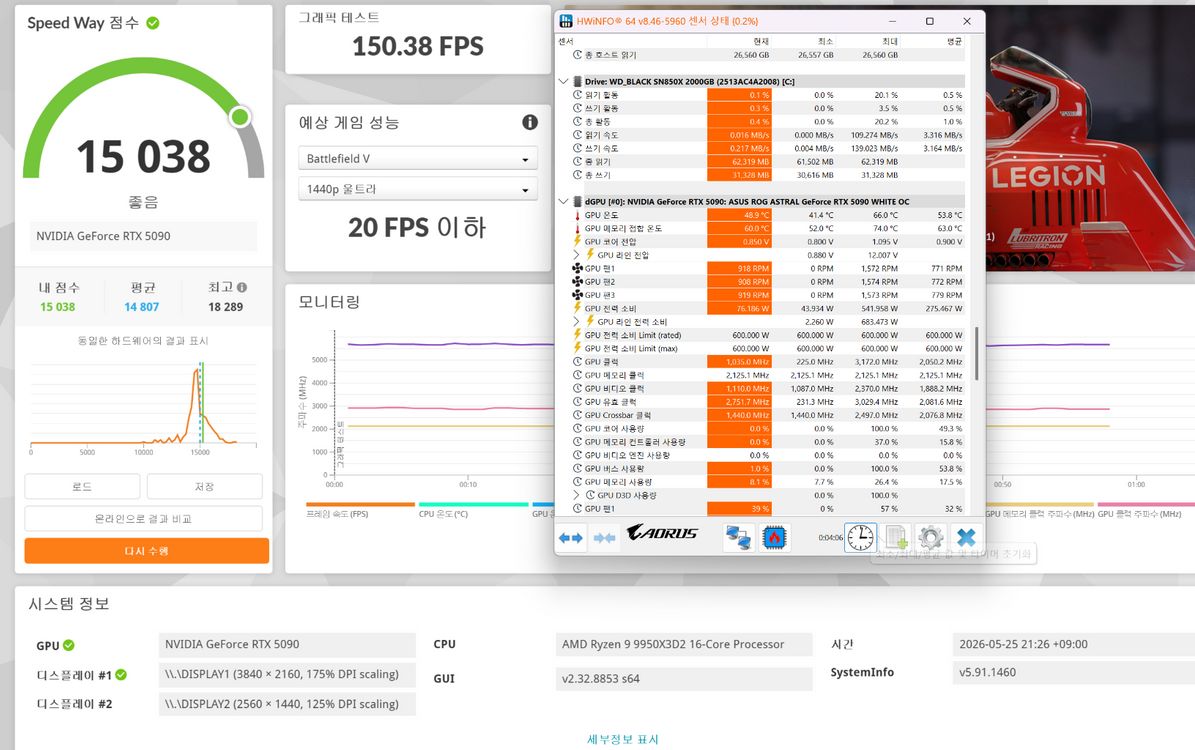Click score distribution histogram chart

143,404
